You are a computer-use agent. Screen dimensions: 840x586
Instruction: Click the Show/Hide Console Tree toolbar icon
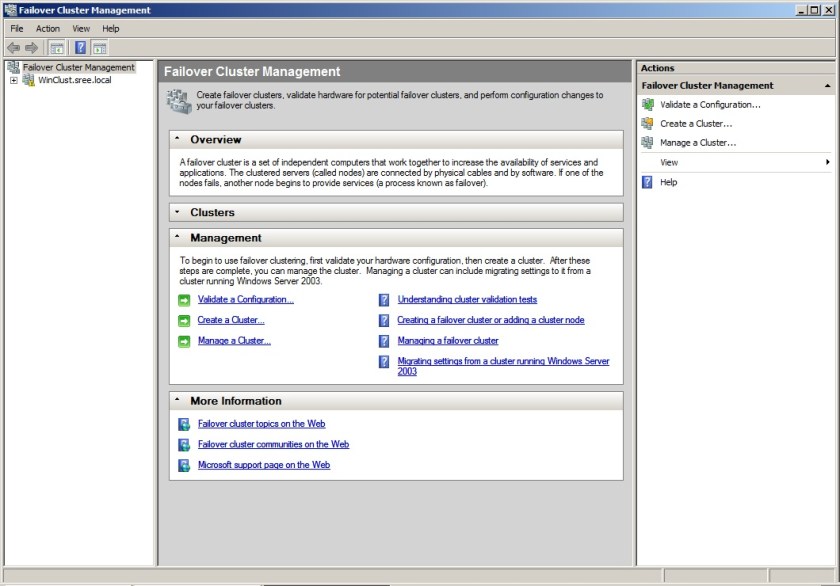coord(57,47)
